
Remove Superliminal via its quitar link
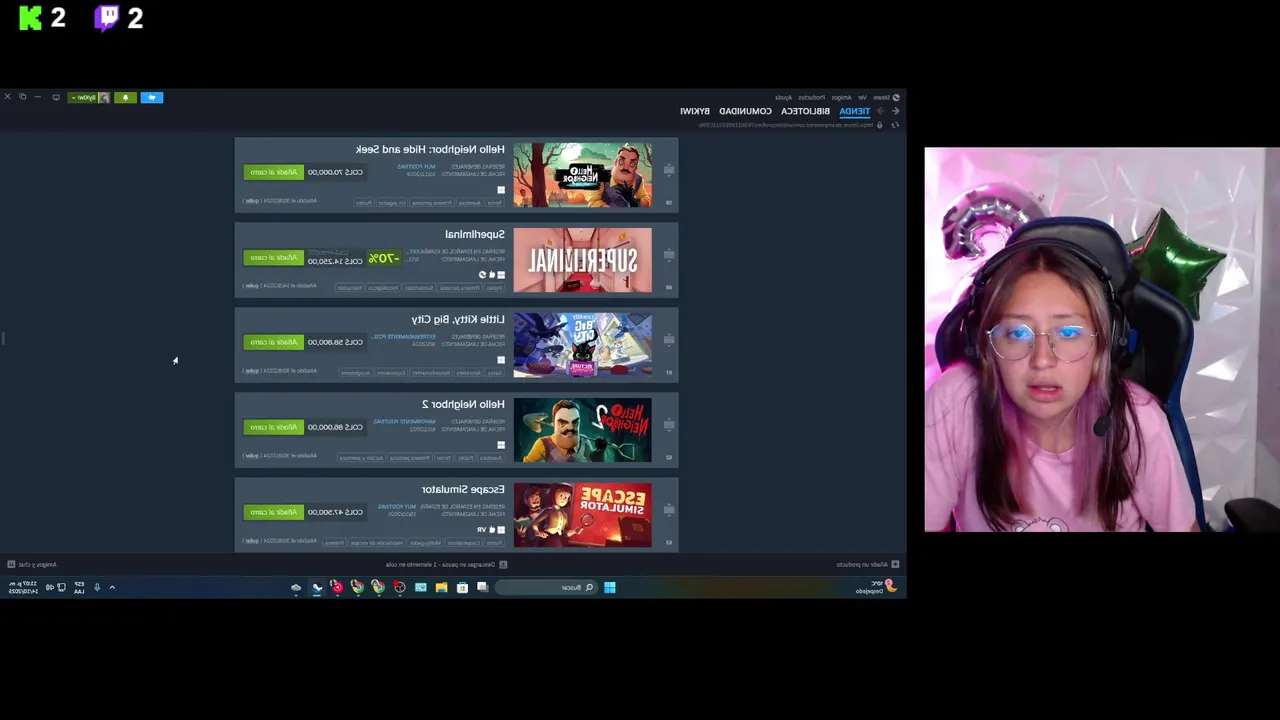(x=252, y=286)
